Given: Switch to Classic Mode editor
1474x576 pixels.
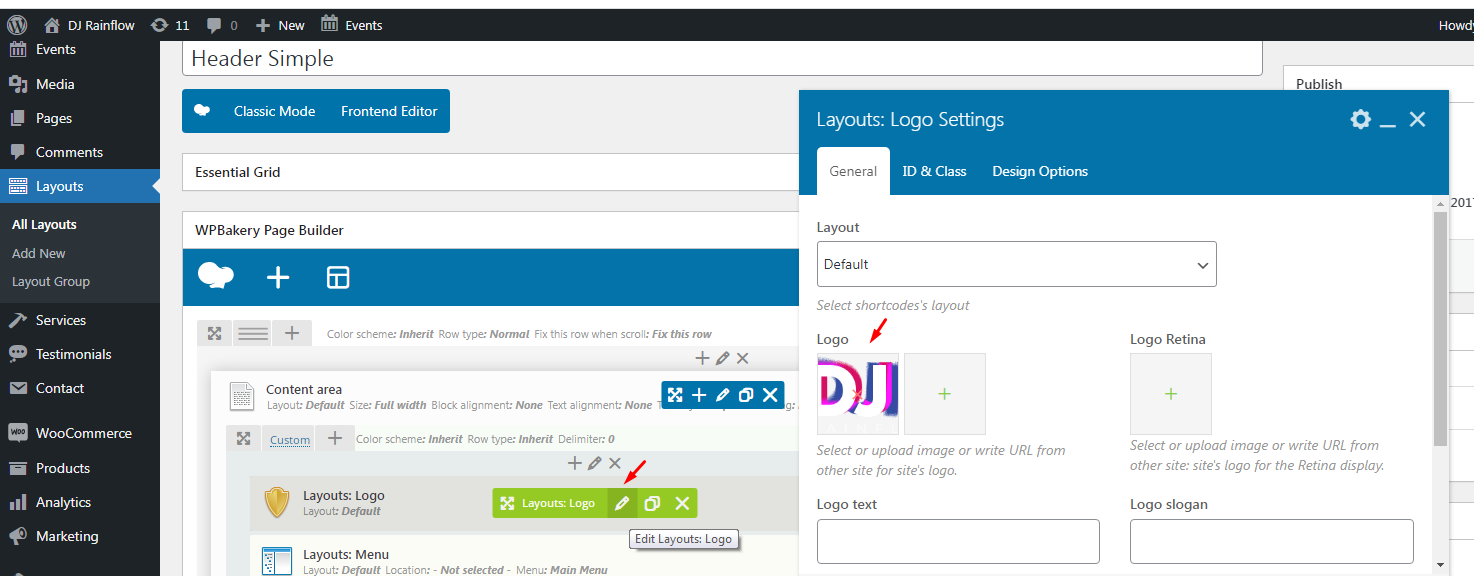Looking at the screenshot, I should tap(274, 111).
